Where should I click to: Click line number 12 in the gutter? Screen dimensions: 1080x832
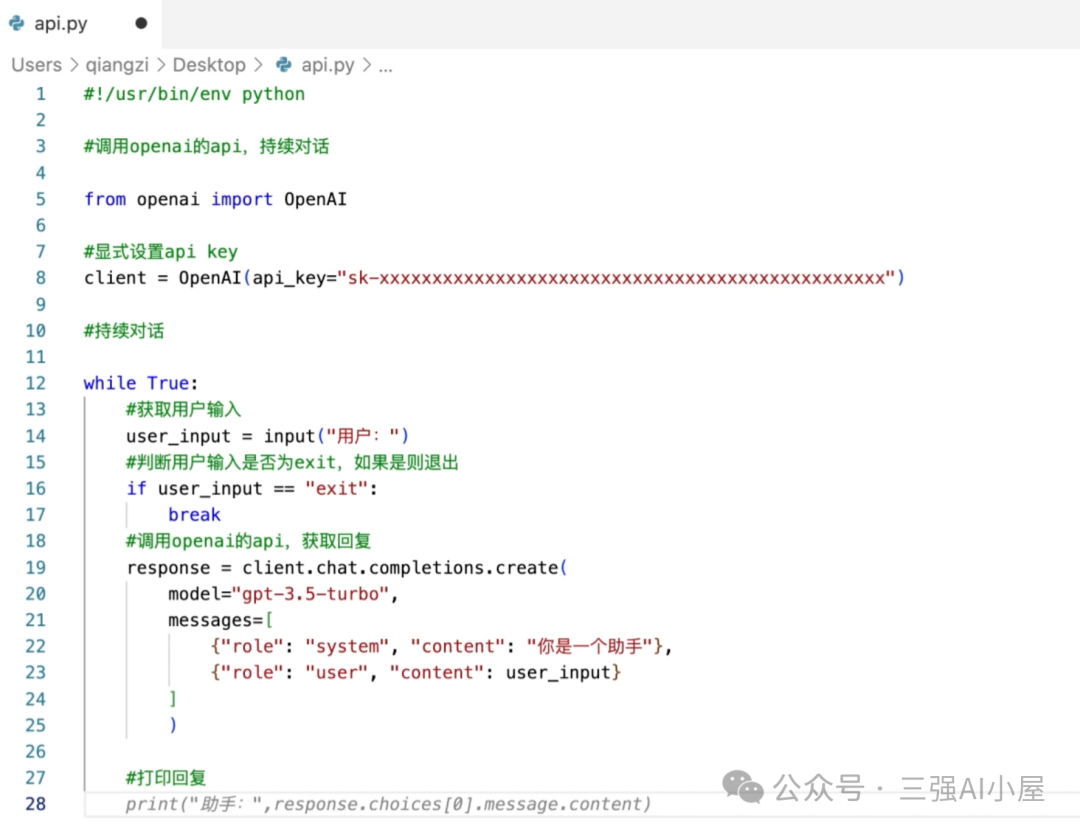pos(35,383)
